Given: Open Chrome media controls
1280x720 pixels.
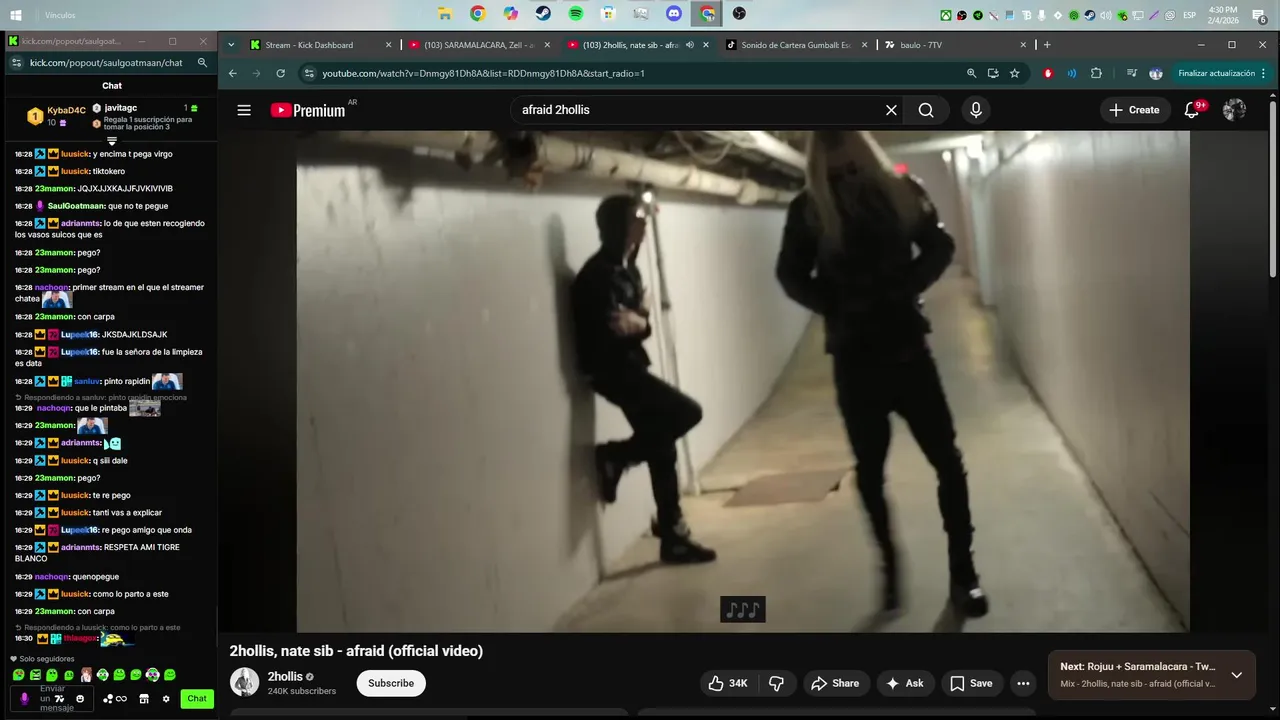Looking at the screenshot, I should [x=1131, y=74].
